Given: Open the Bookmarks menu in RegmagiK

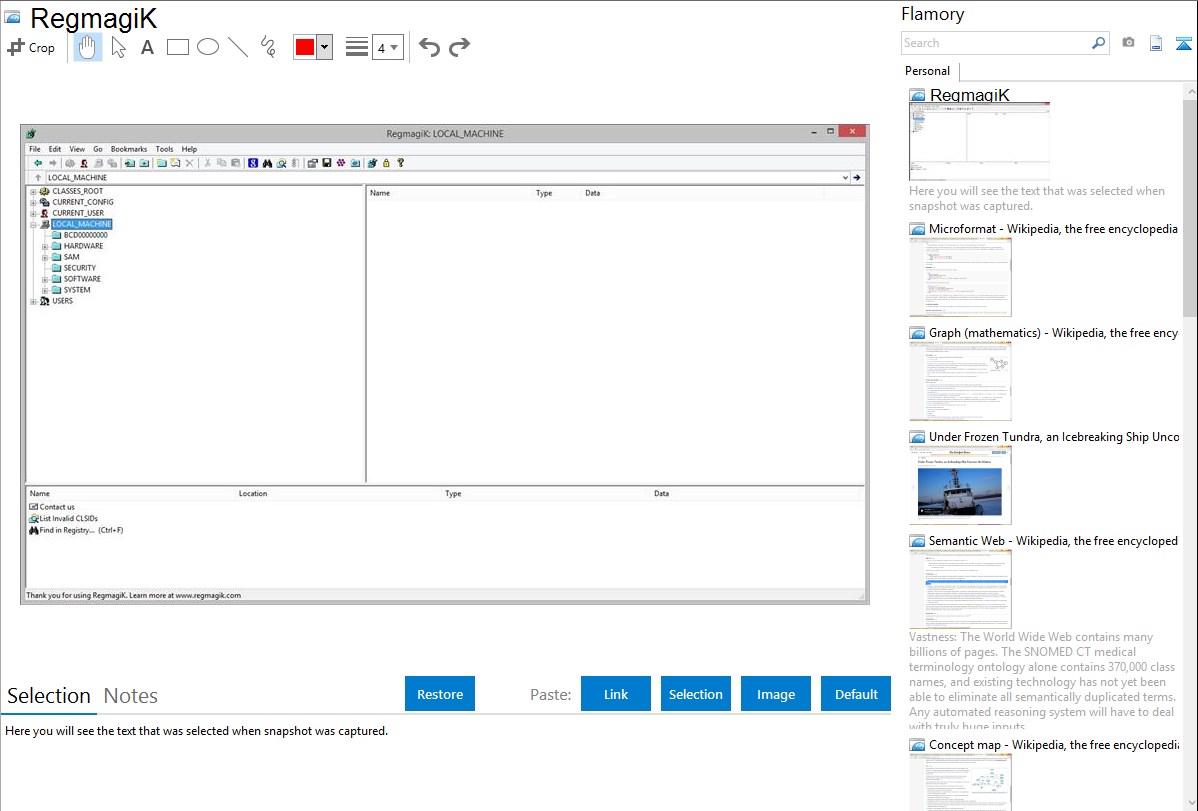Looking at the screenshot, I should [x=128, y=149].
